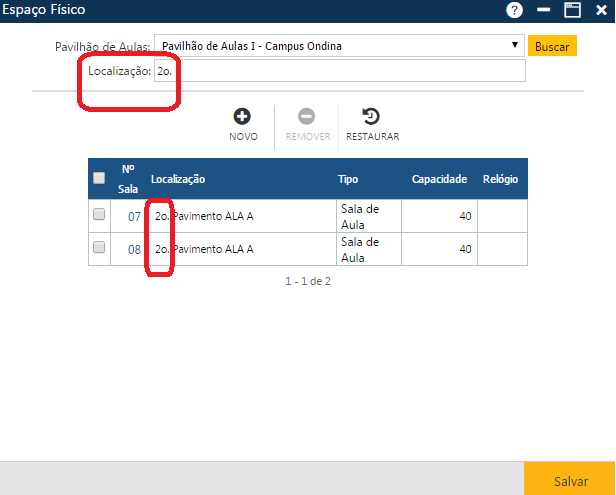Viewport: 616px width, 495px height.
Task: Click the REMOVER minus icon
Action: pos(307,116)
